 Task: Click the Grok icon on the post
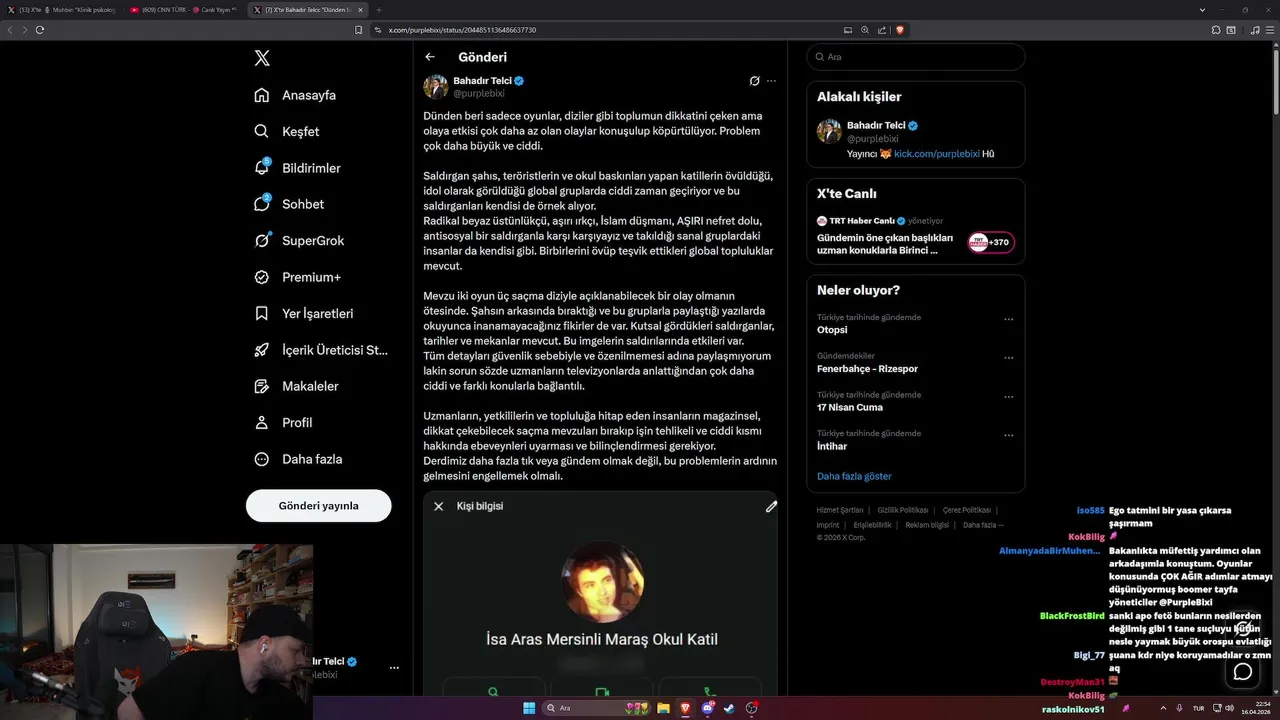click(755, 81)
